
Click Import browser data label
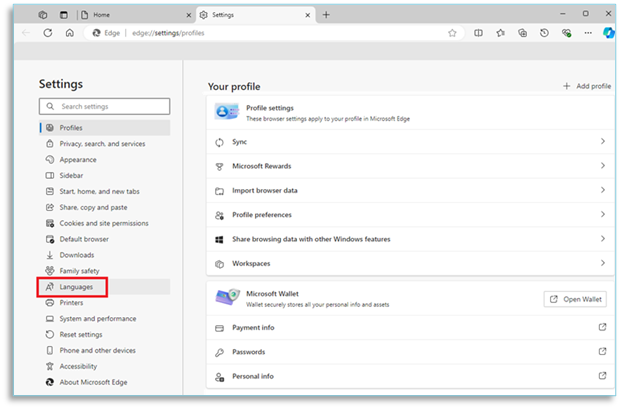click(x=265, y=190)
